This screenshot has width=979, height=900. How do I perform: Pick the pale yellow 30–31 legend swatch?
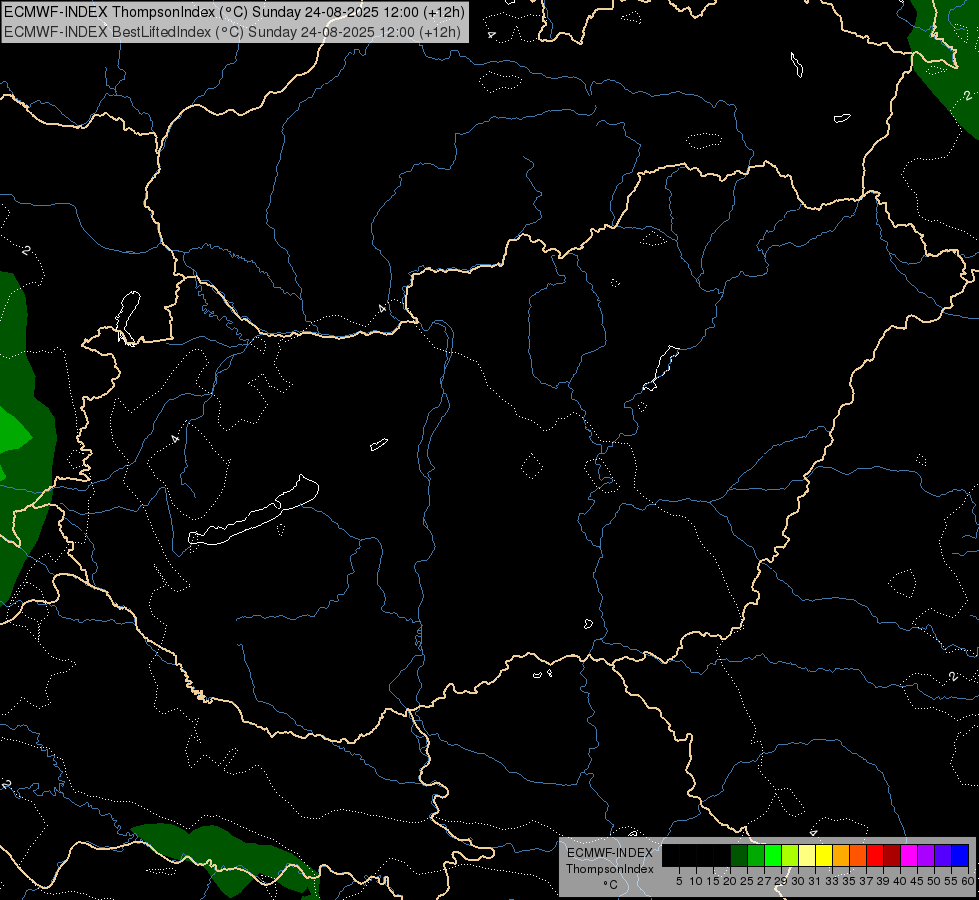tap(807, 855)
